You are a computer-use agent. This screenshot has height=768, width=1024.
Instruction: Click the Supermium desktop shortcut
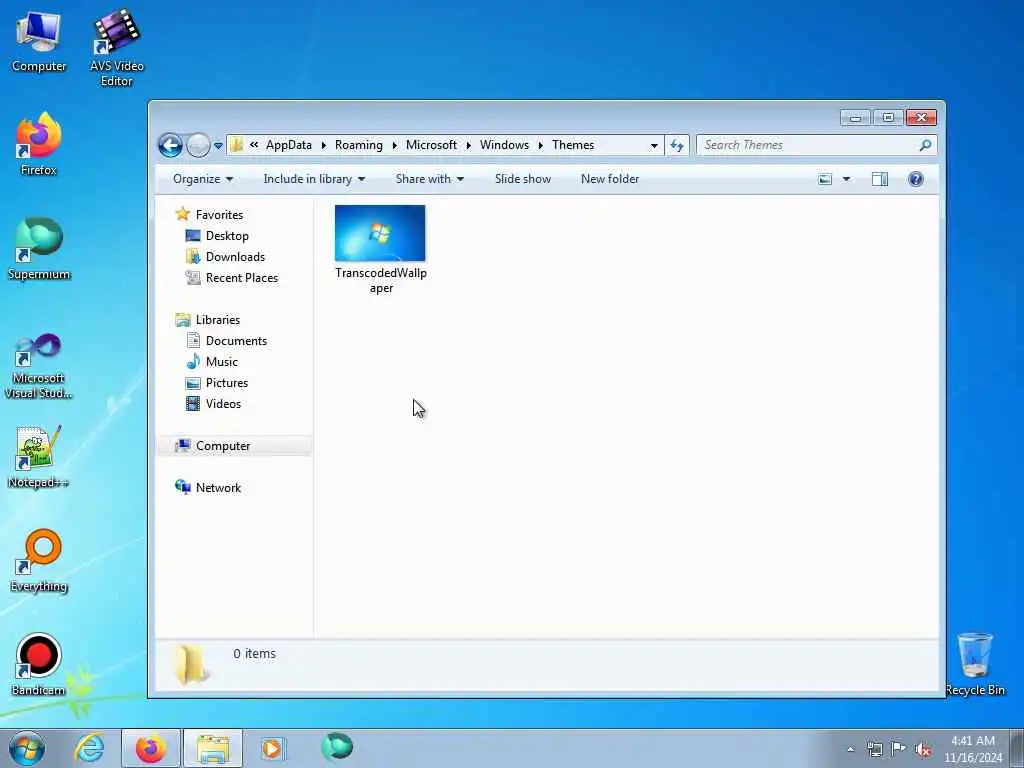(39, 248)
